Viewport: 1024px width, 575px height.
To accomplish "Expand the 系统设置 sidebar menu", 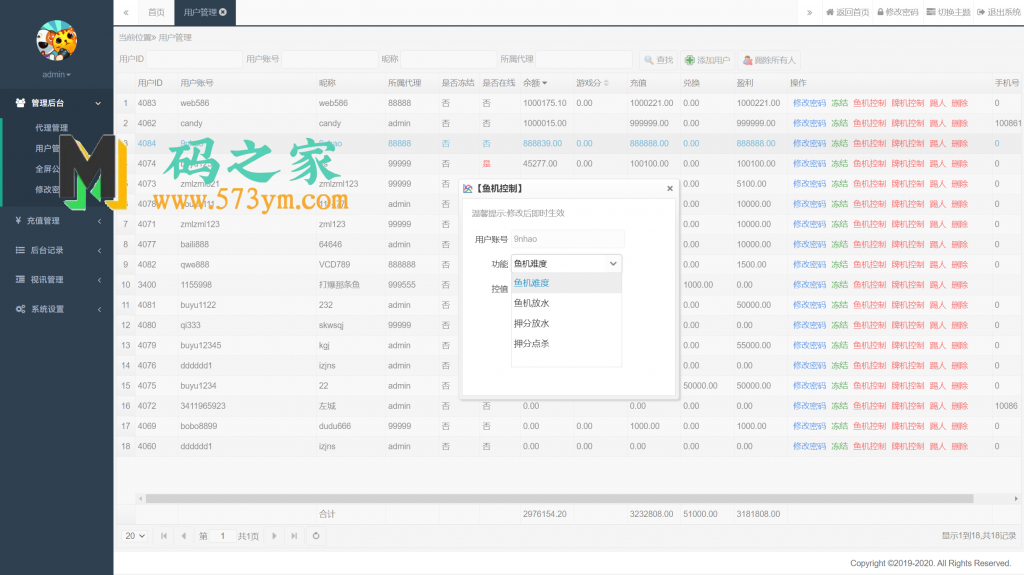I will point(56,309).
